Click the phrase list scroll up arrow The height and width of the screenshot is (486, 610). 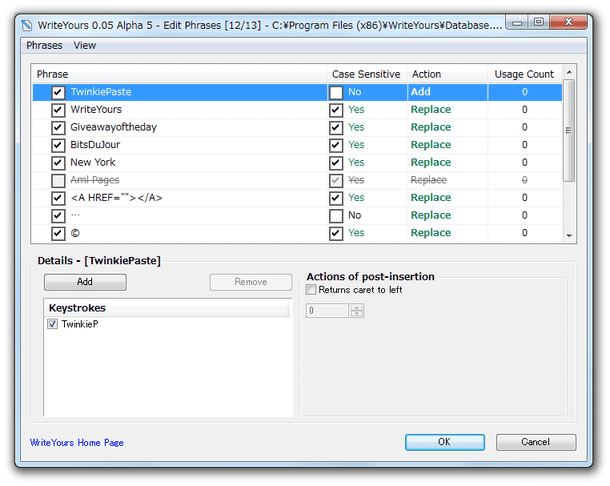pyautogui.click(x=569, y=72)
